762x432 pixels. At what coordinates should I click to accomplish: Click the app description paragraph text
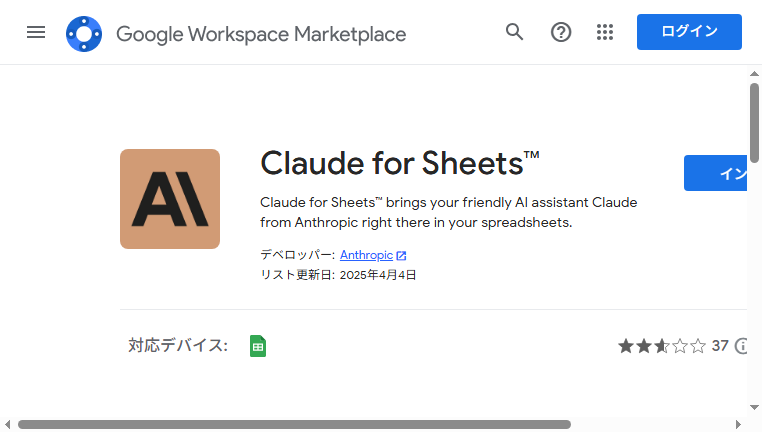click(x=449, y=212)
